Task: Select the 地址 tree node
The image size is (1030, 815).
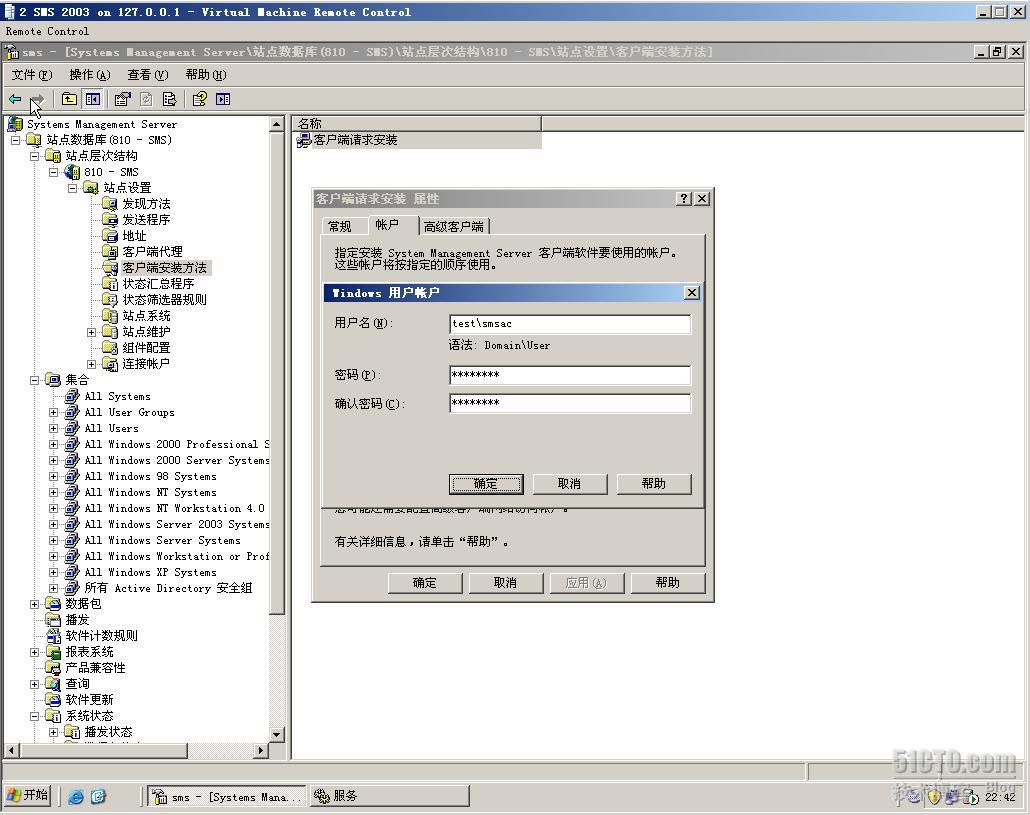Action: tap(134, 236)
